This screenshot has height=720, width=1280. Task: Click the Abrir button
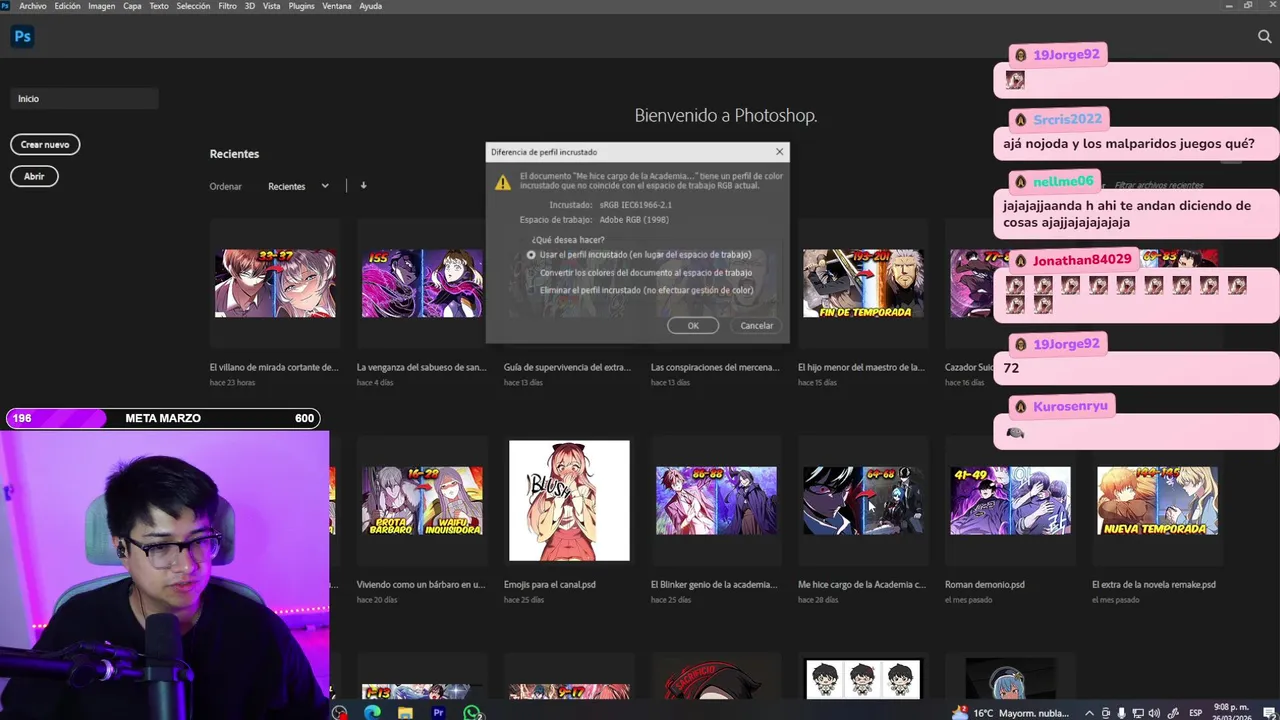tap(34, 176)
